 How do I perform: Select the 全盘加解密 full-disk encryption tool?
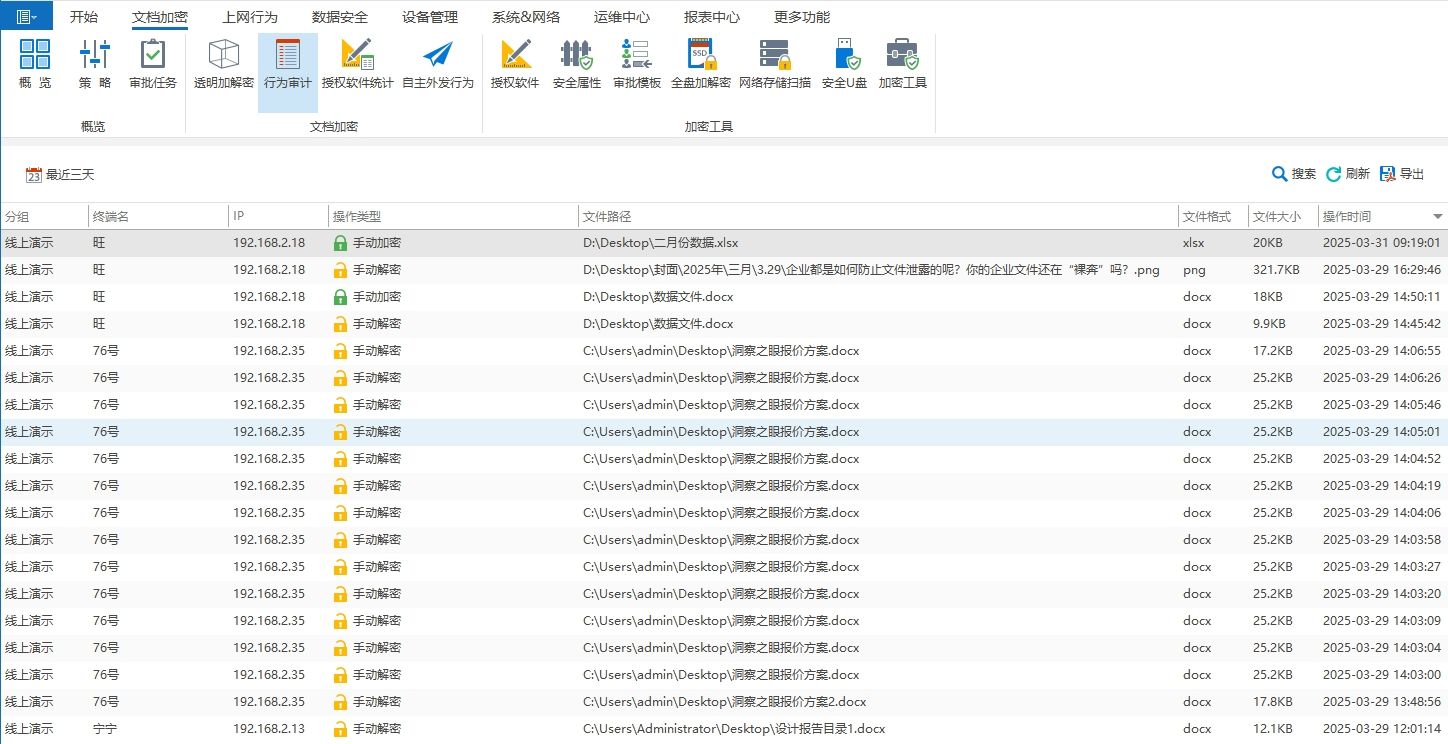(700, 62)
